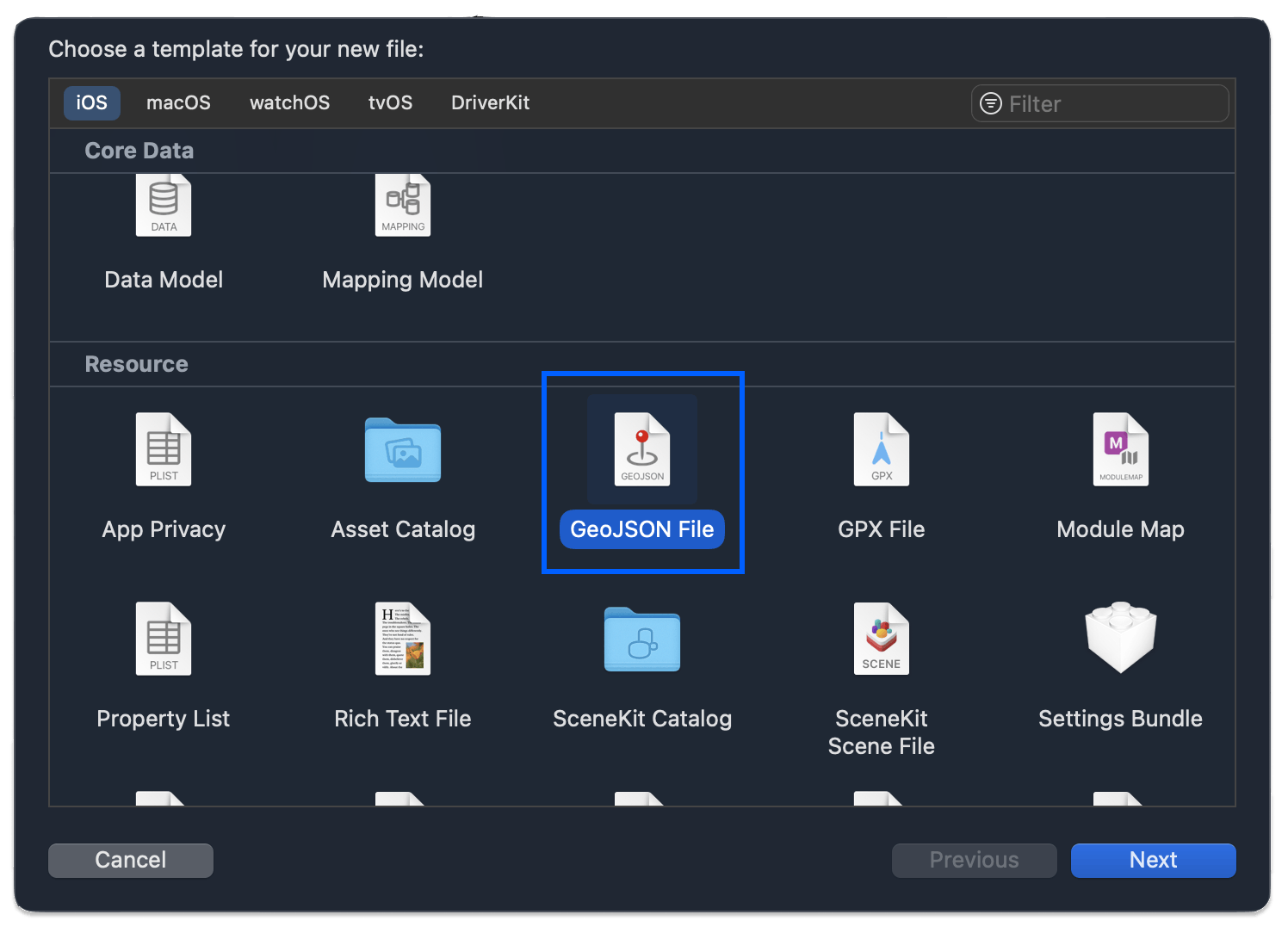Click the "Module Map" label
1288x933 pixels.
pos(1121,530)
